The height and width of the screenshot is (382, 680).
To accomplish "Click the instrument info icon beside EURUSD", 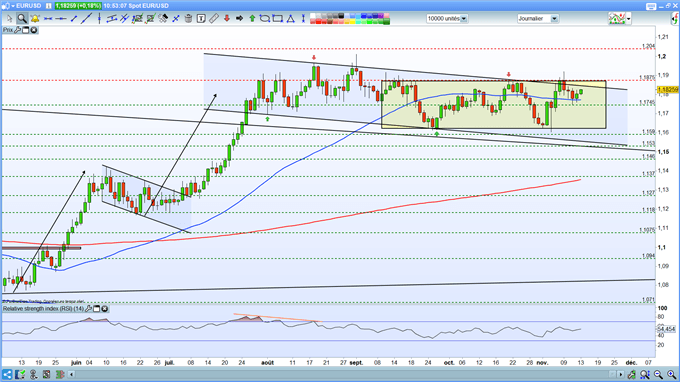I will (x=49, y=6).
